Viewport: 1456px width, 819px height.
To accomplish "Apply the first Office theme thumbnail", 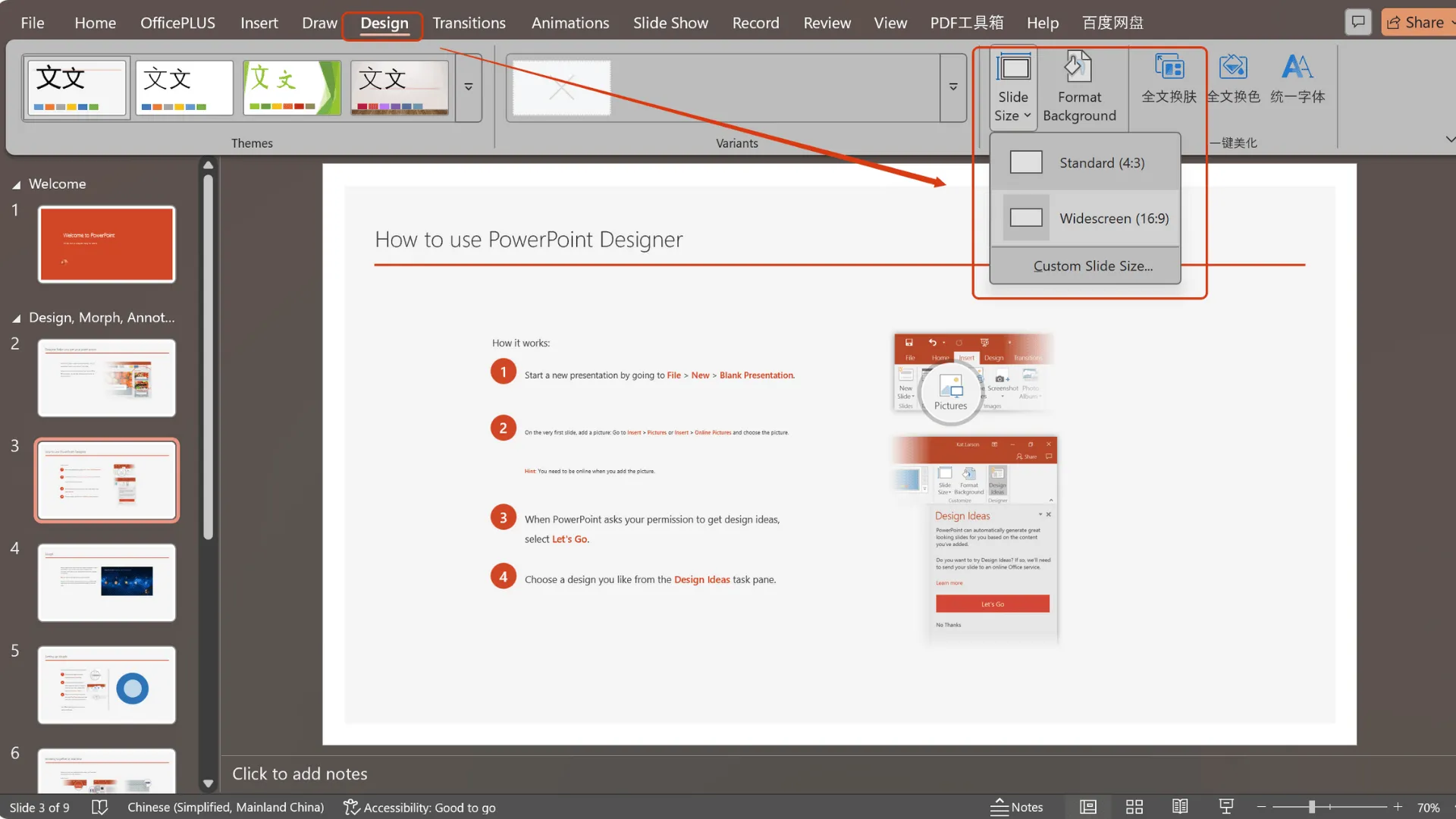I will [76, 87].
